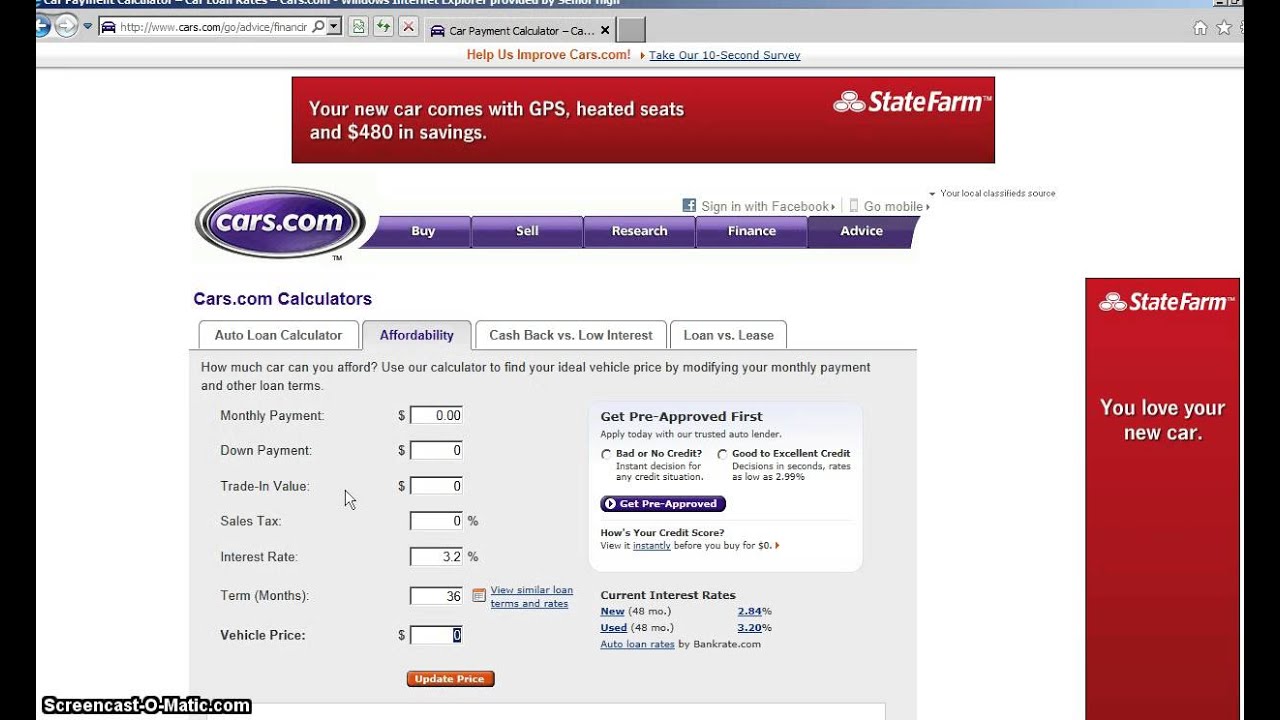Screen dimensions: 1280x720
Task: Click the orange Update Price button
Action: [450, 679]
